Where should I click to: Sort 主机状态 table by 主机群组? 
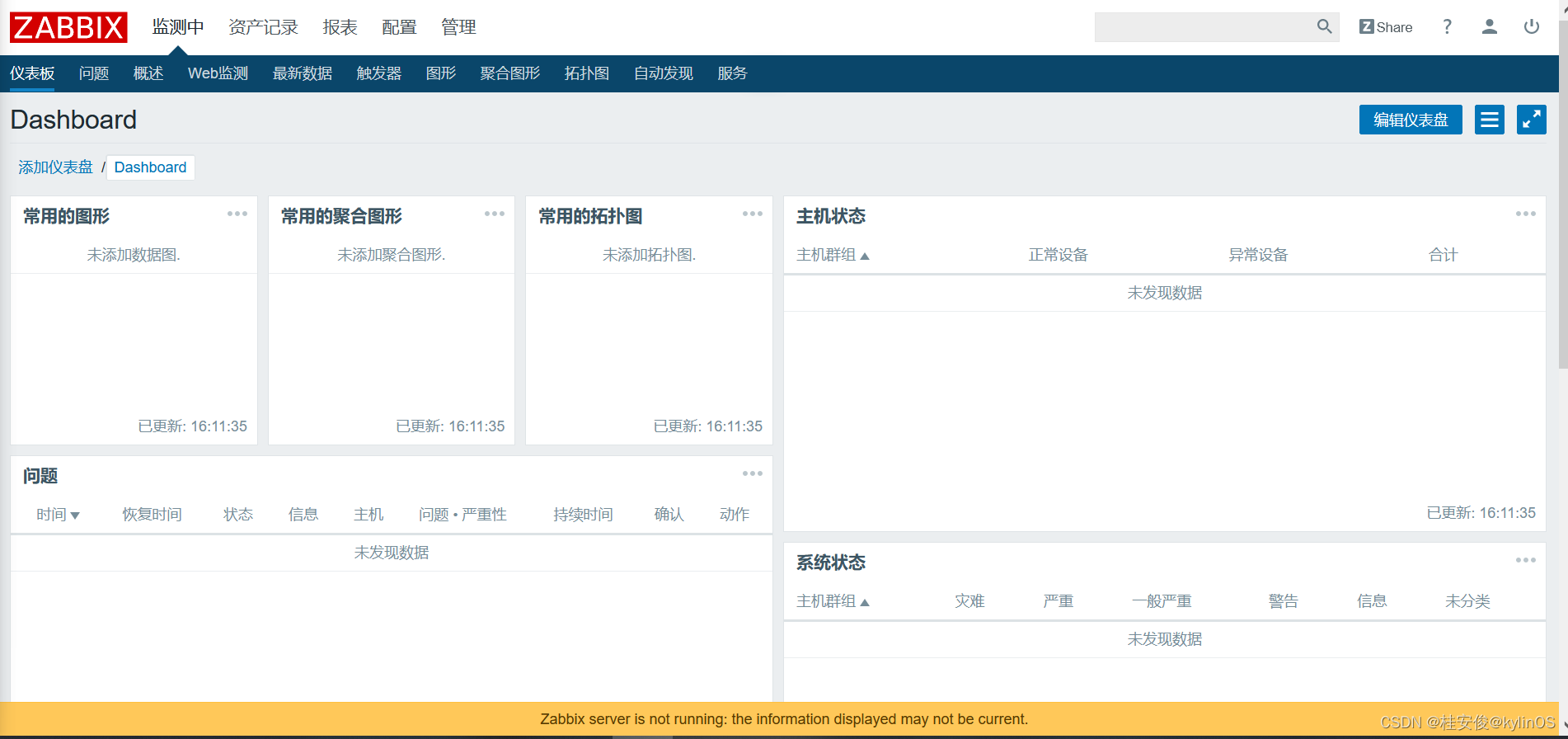point(833,255)
